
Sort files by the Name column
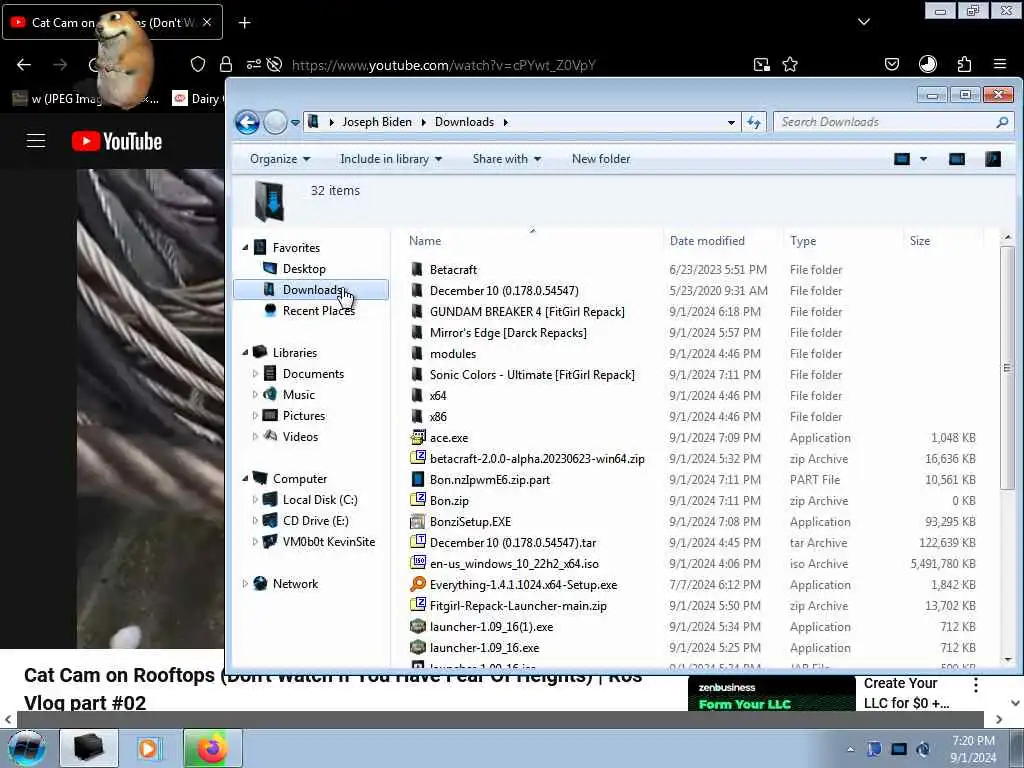coord(425,241)
